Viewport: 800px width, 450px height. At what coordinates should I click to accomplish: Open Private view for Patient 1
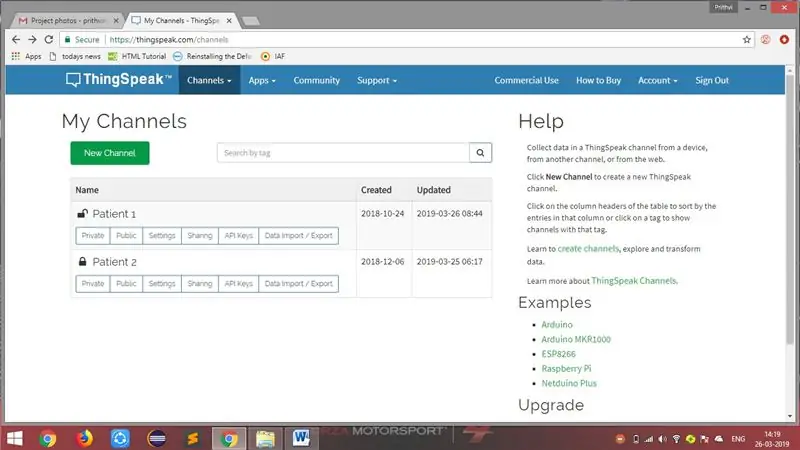93,236
